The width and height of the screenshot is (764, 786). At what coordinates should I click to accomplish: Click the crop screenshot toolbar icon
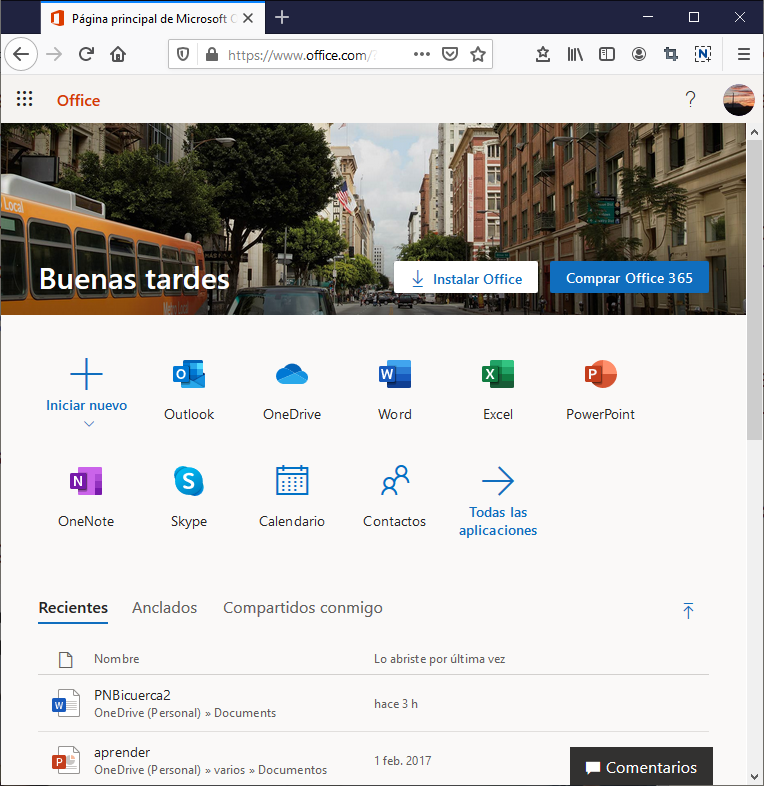[x=671, y=54]
